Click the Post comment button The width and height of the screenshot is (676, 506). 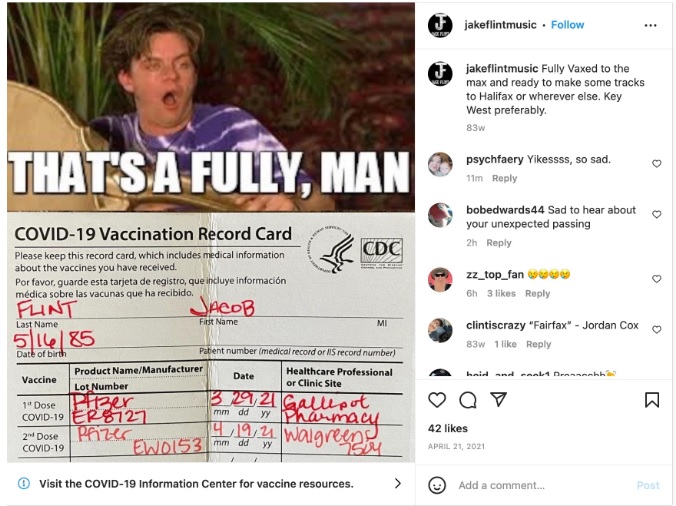648,485
